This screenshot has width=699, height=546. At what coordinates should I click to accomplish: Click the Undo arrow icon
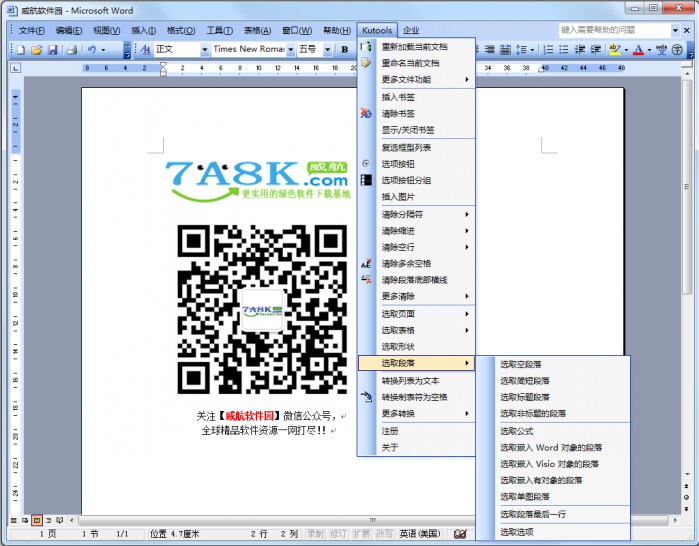[92, 49]
